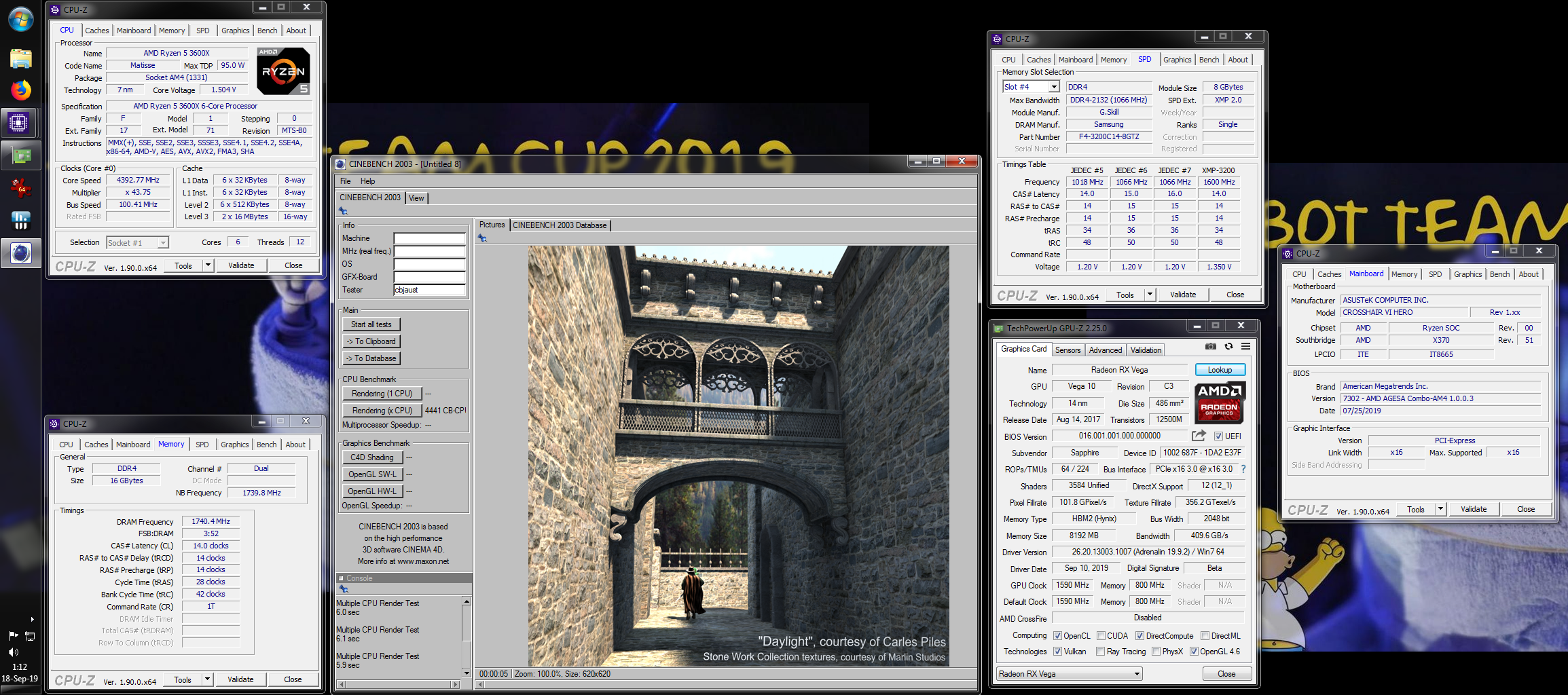This screenshot has height=695, width=1568.
Task: Open the Cinebench File menu
Action: tap(345, 181)
